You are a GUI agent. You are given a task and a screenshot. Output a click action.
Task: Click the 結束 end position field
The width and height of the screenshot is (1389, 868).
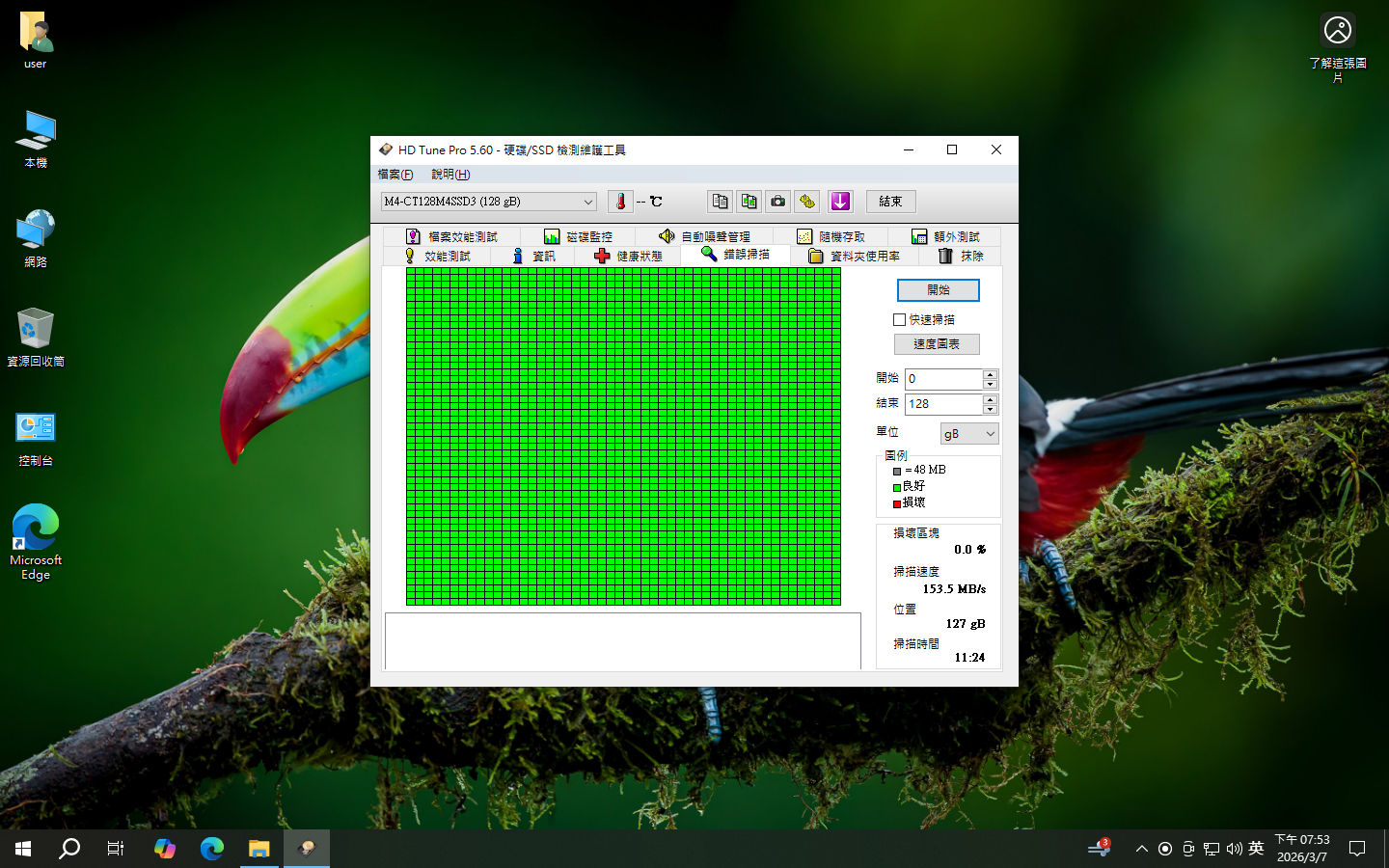[x=943, y=404]
